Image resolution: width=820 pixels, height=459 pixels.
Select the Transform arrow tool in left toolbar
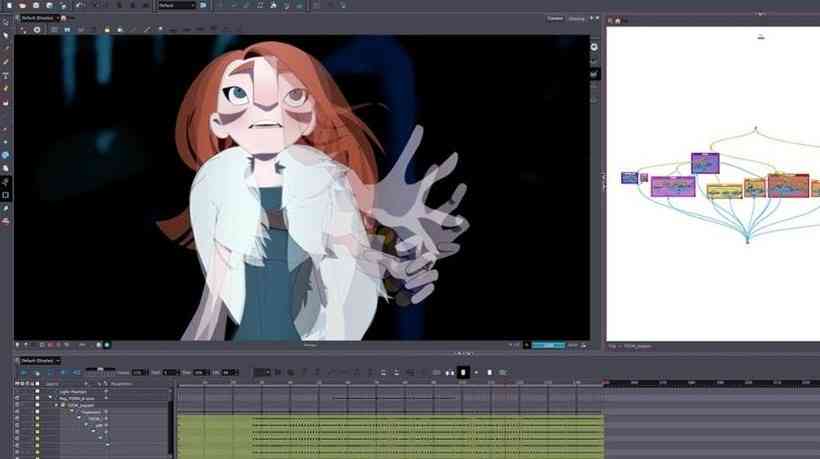[x=6, y=35]
